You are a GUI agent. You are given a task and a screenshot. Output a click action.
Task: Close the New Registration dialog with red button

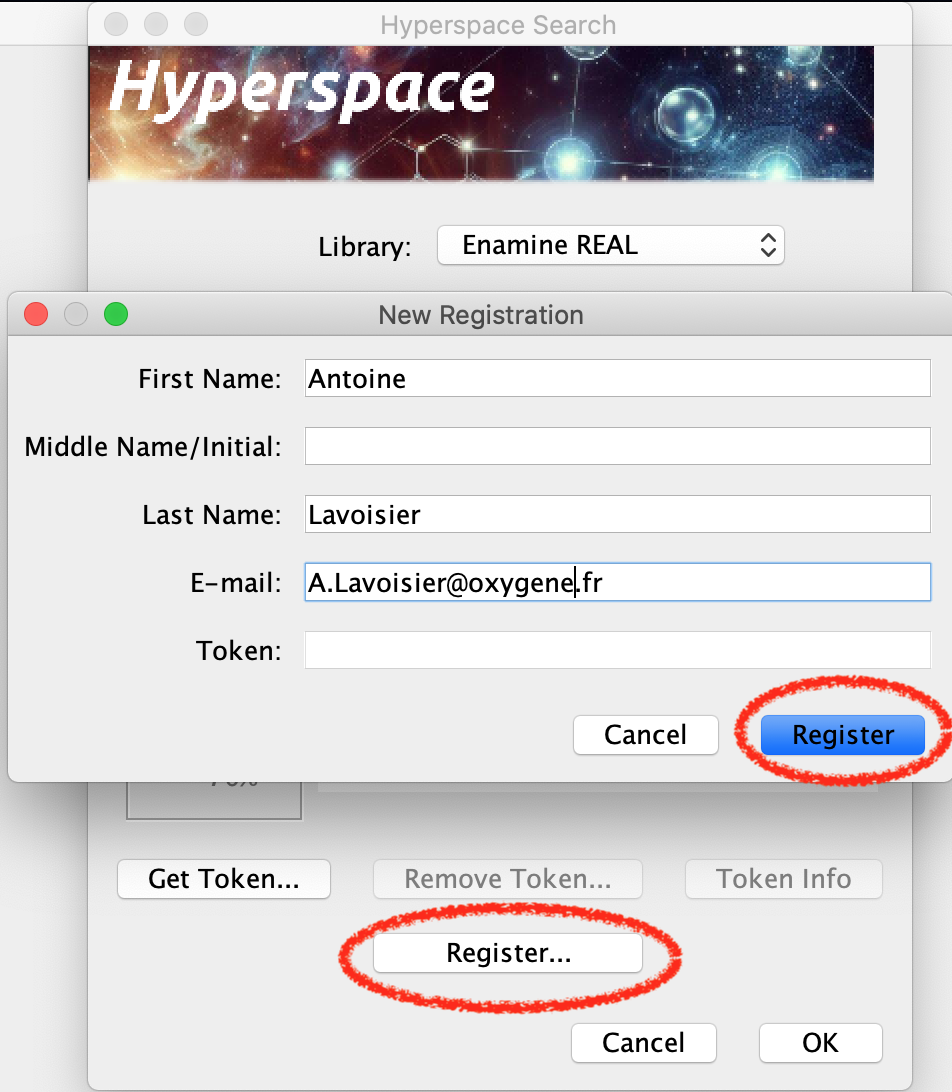pos(36,315)
